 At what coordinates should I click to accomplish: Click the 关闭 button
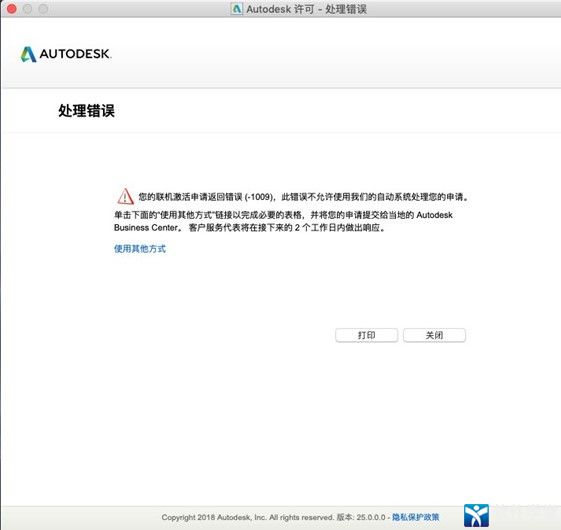[x=434, y=335]
